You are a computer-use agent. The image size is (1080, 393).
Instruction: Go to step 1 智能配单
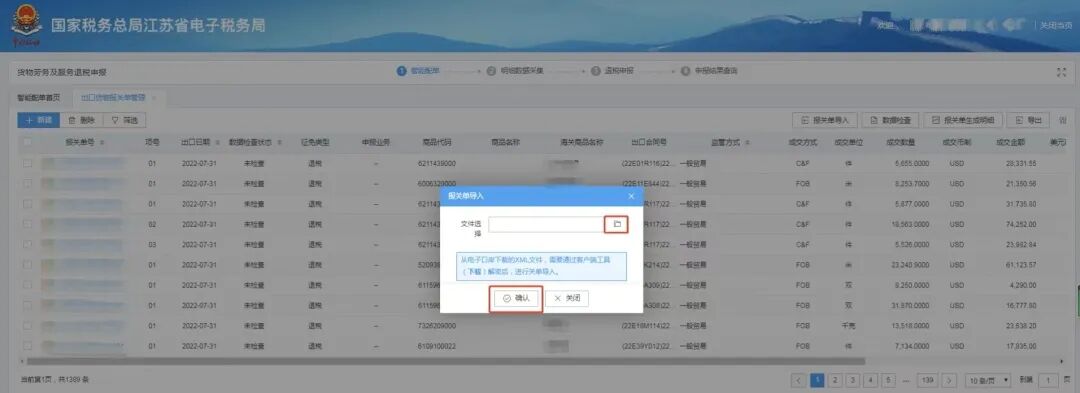(x=419, y=71)
